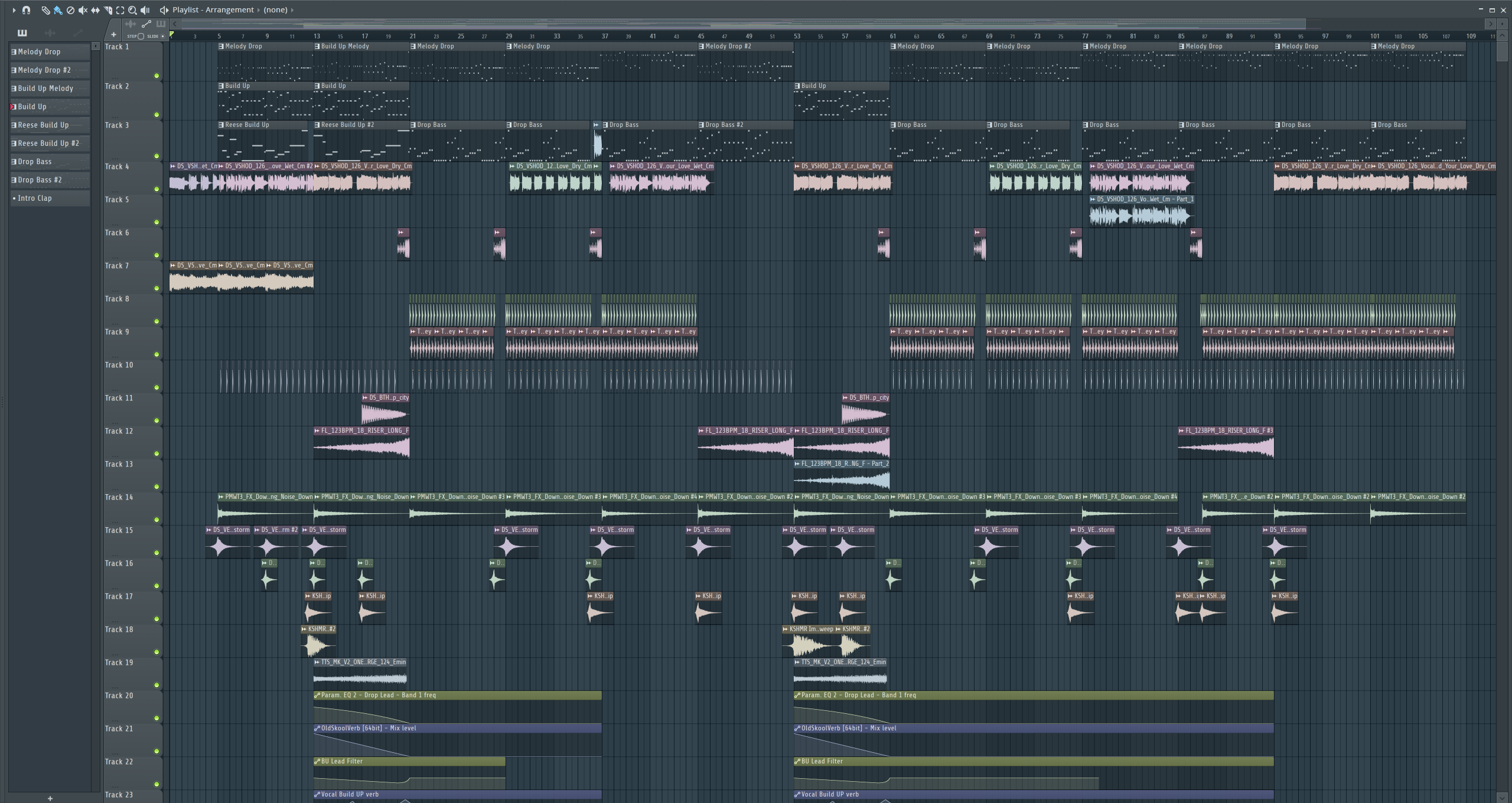The width and height of the screenshot is (1512, 803).
Task: Click the plus button above track headers
Action: click(x=113, y=35)
